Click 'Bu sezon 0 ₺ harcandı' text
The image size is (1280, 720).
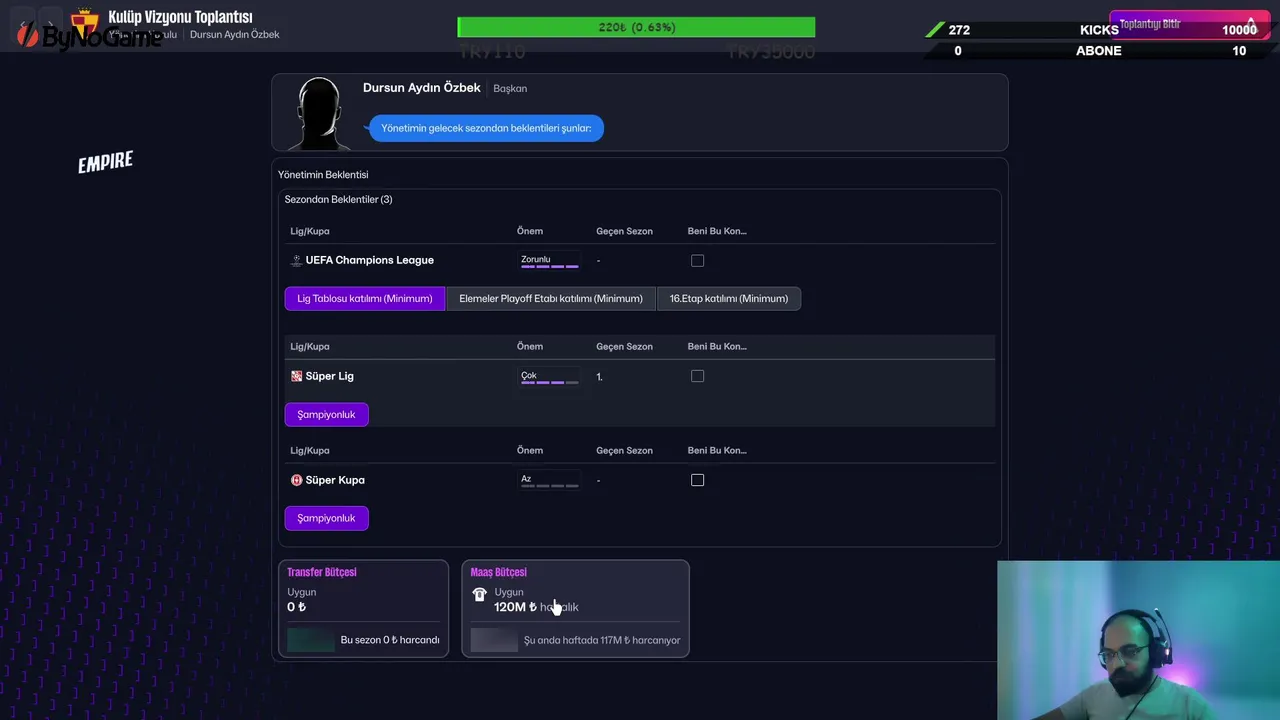[x=390, y=640]
